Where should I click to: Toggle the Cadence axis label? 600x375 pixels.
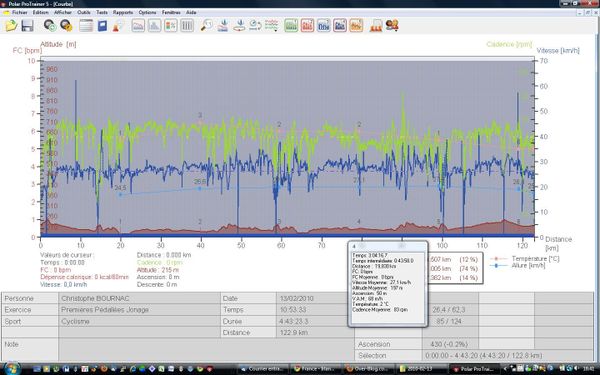pos(509,44)
